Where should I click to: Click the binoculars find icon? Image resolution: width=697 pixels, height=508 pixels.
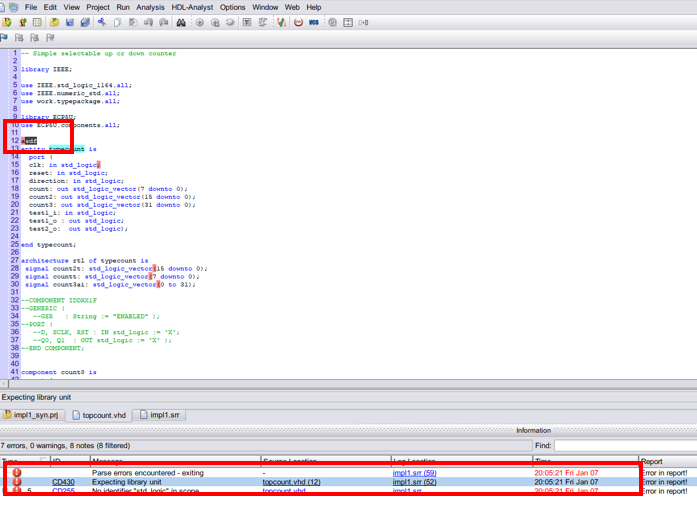[x=181, y=22]
